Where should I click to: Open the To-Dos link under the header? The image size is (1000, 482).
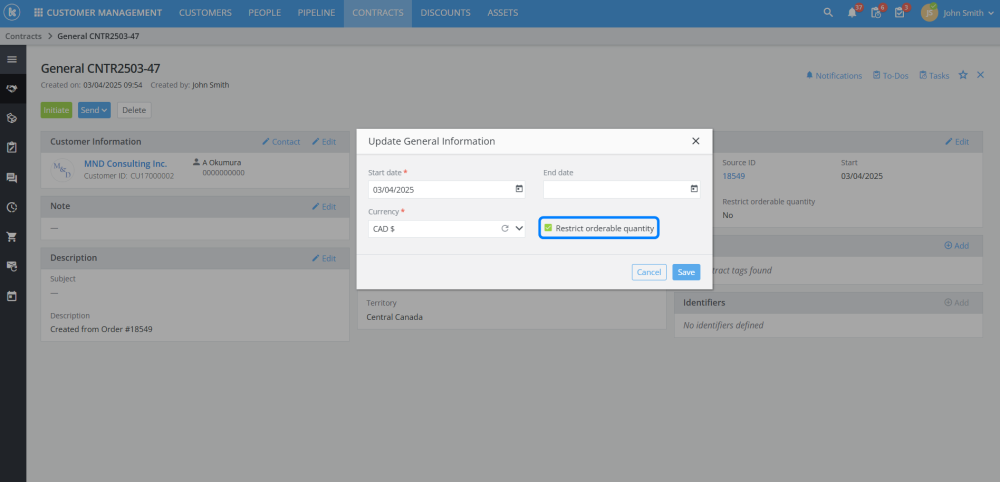pos(891,75)
